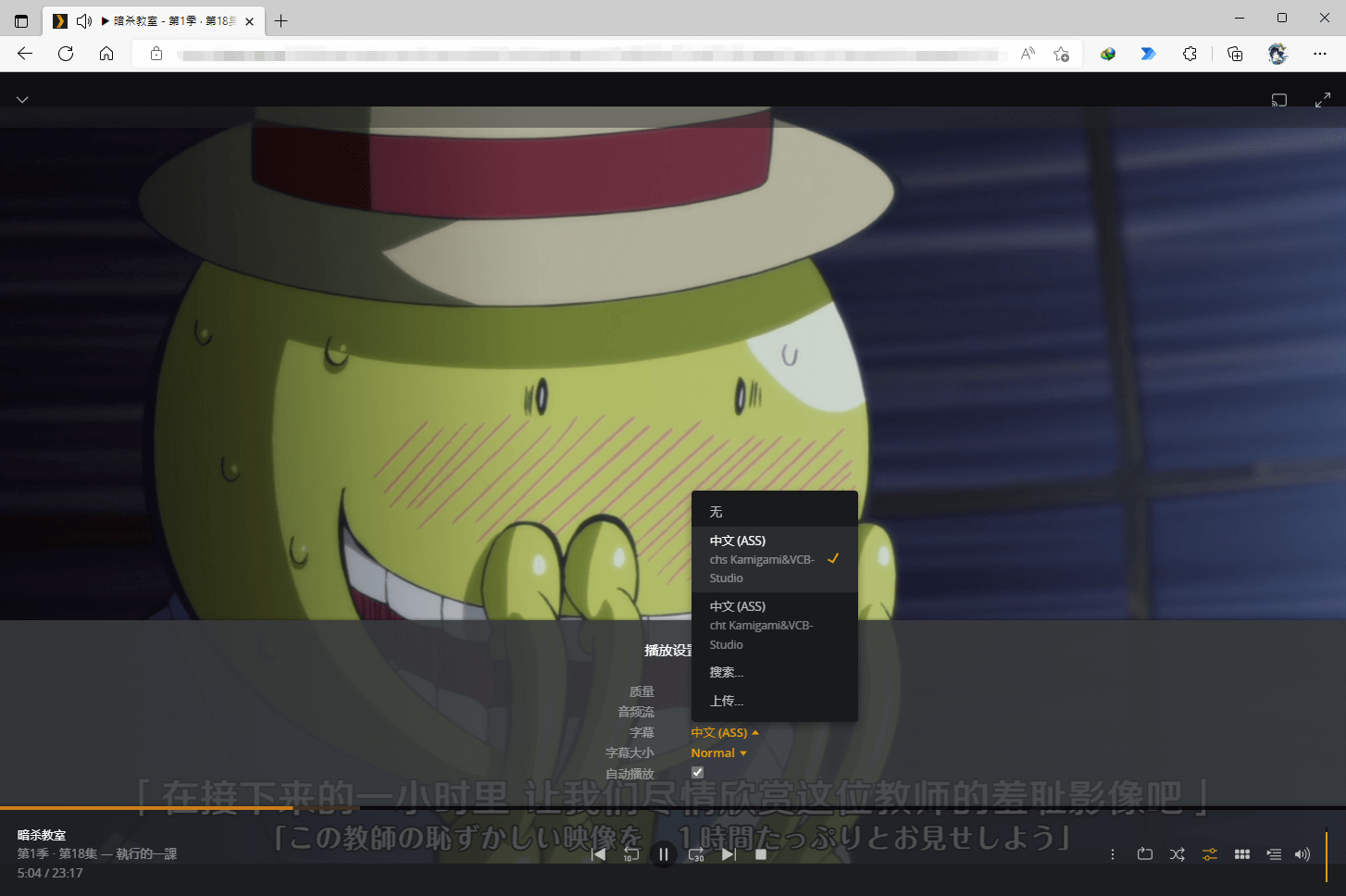Enter fullscreen with the expand icon
Screen dimensions: 1346x896
coord(1323,99)
